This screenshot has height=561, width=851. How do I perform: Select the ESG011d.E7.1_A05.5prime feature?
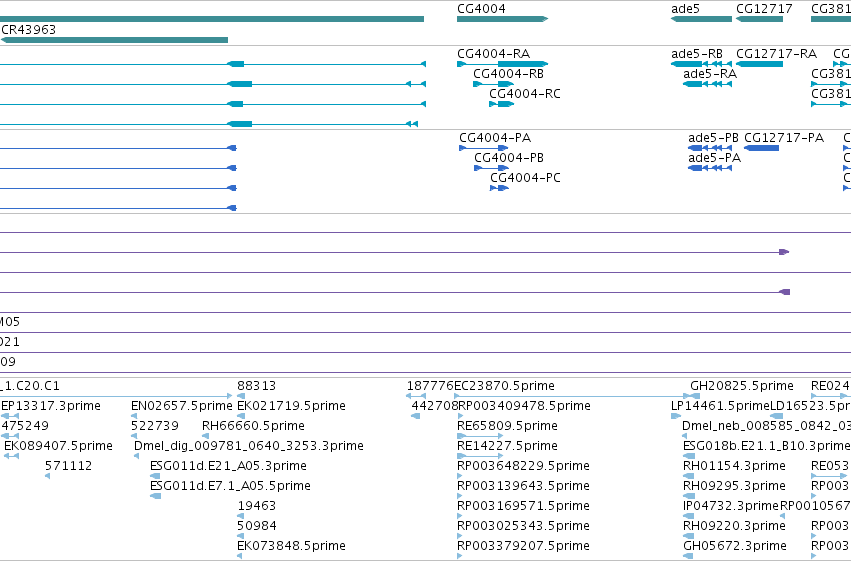(x=155, y=496)
